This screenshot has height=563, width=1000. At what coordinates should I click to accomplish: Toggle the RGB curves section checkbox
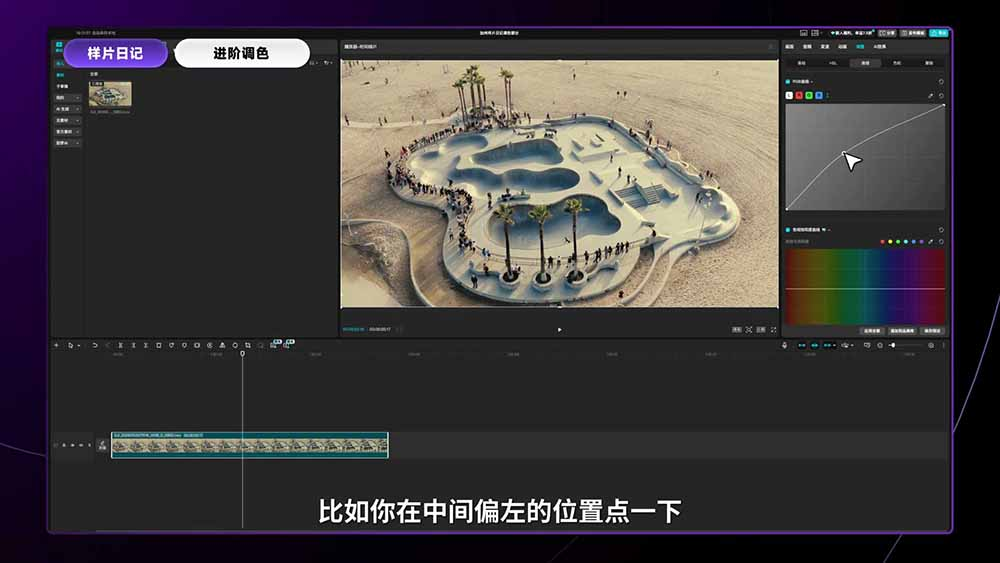788,82
